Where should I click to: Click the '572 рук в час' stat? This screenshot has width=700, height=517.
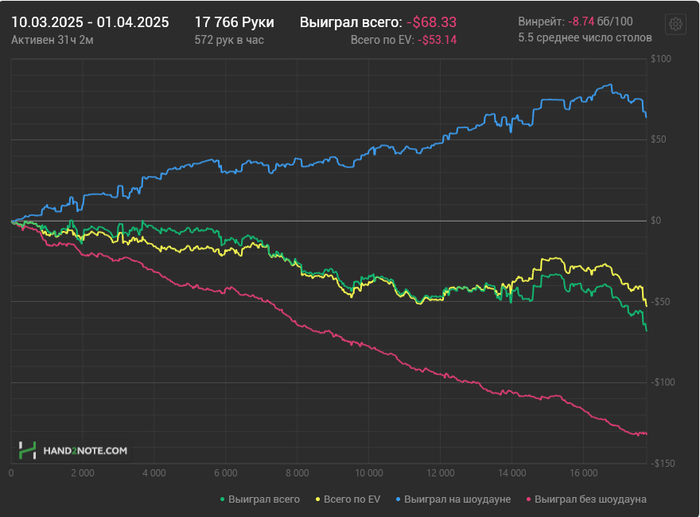pos(229,40)
